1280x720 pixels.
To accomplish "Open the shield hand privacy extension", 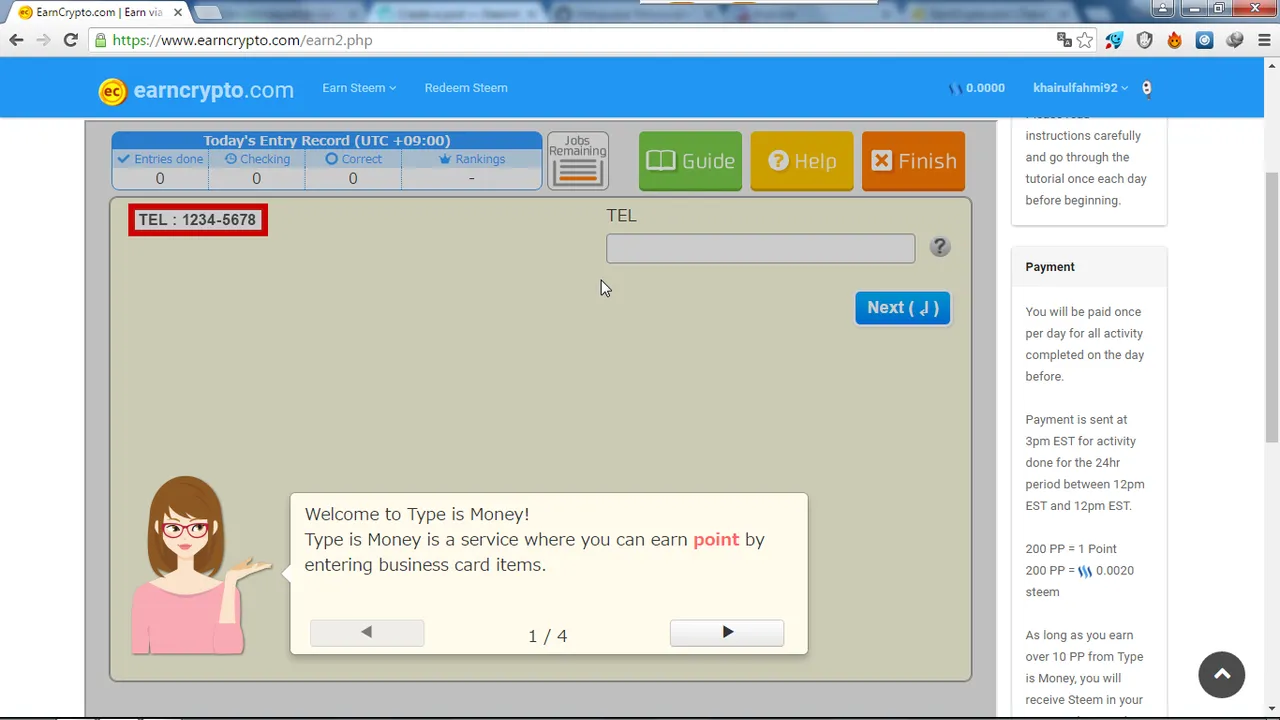I will (1145, 40).
